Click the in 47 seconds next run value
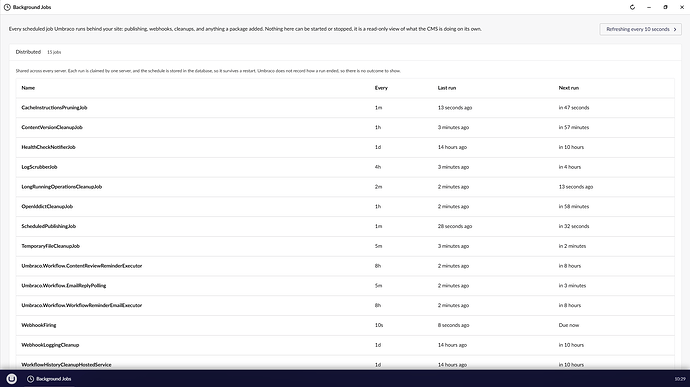This screenshot has width=690, height=387. 574,107
